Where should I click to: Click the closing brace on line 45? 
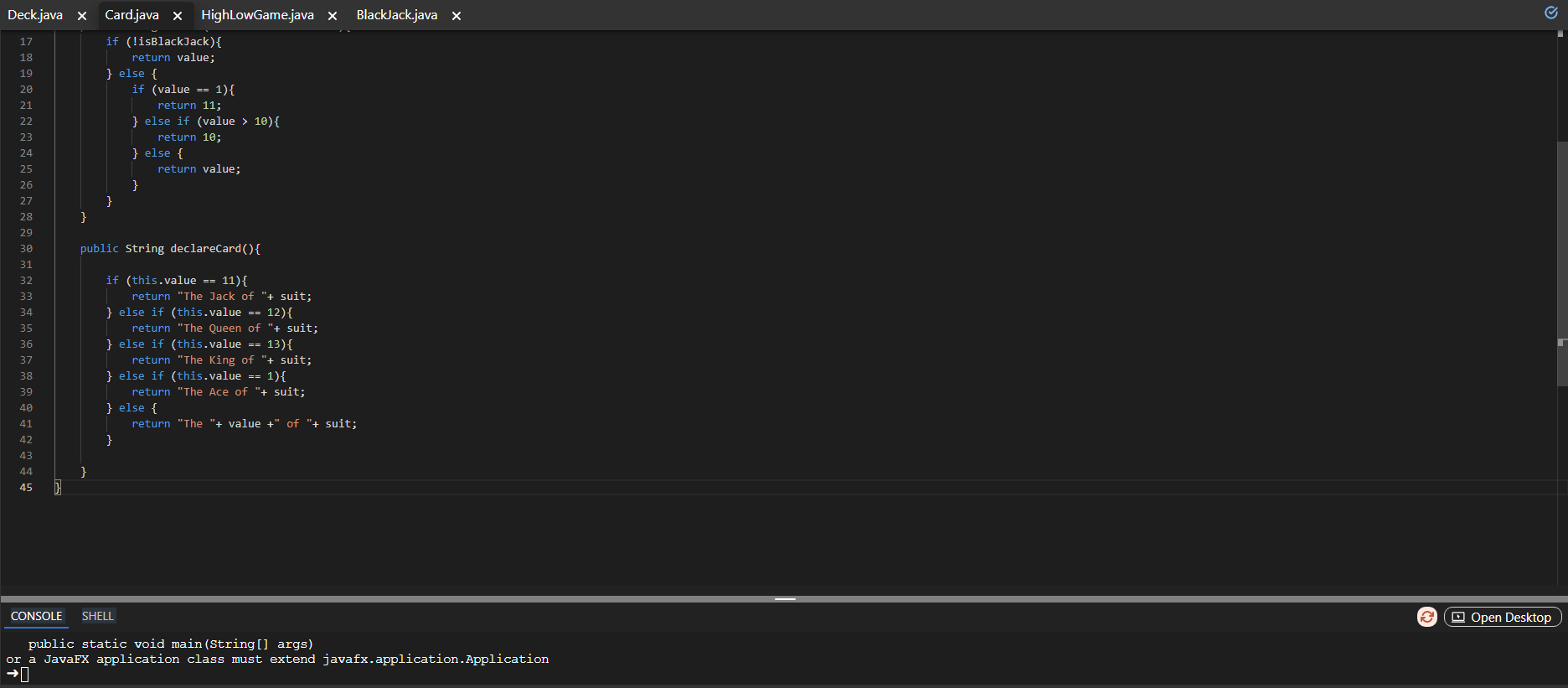[58, 488]
